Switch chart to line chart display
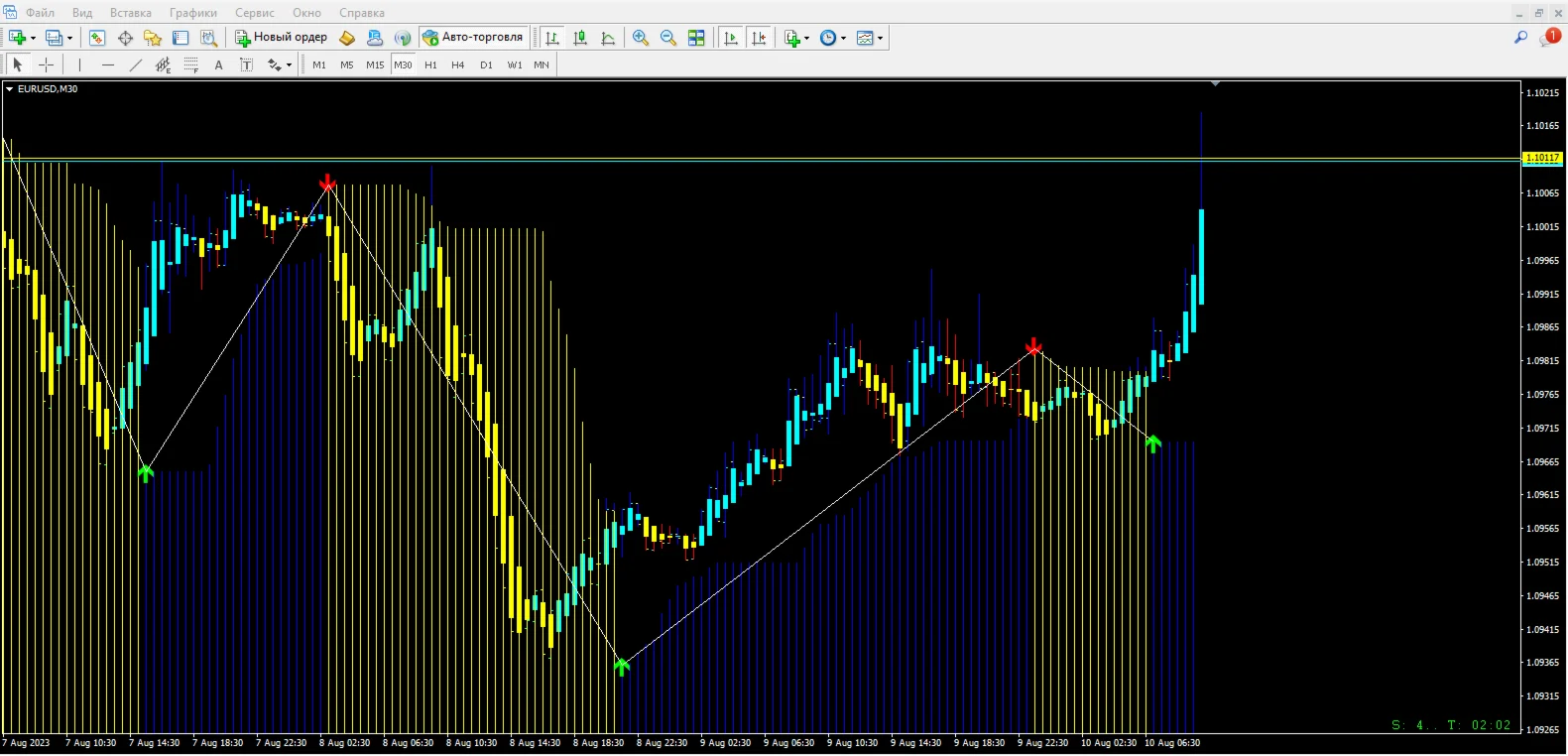Screen dimensions: 1568x756 (x=608, y=38)
